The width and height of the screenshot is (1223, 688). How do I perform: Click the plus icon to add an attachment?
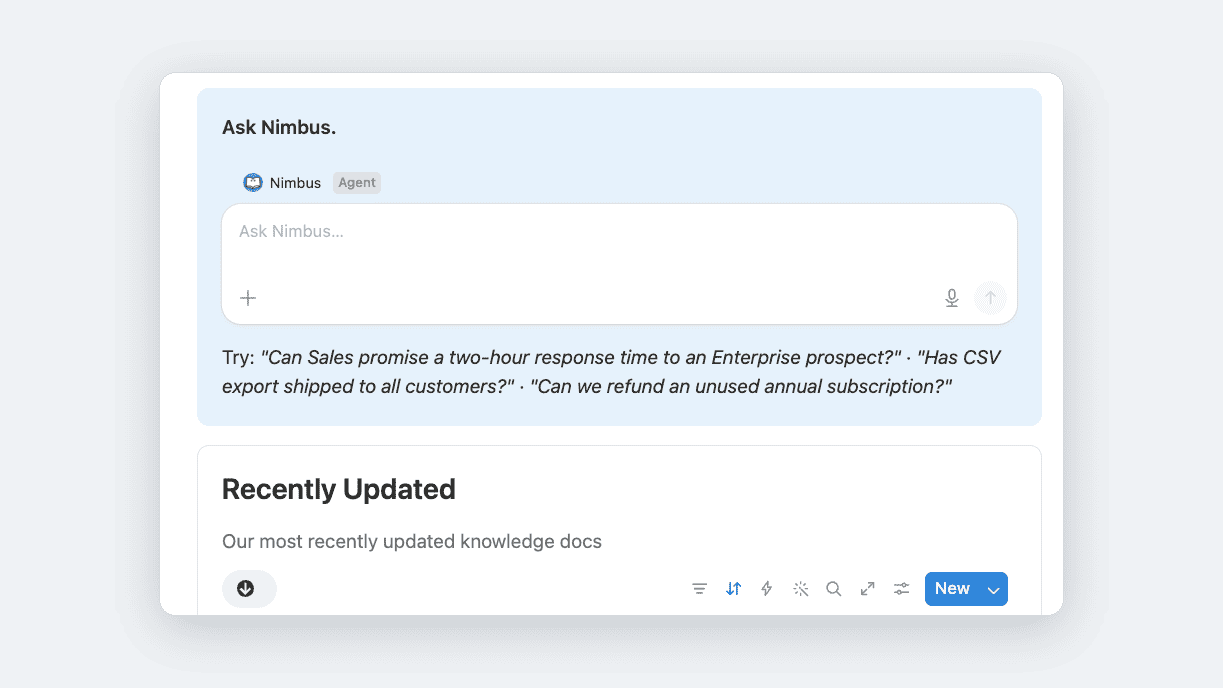point(248,298)
